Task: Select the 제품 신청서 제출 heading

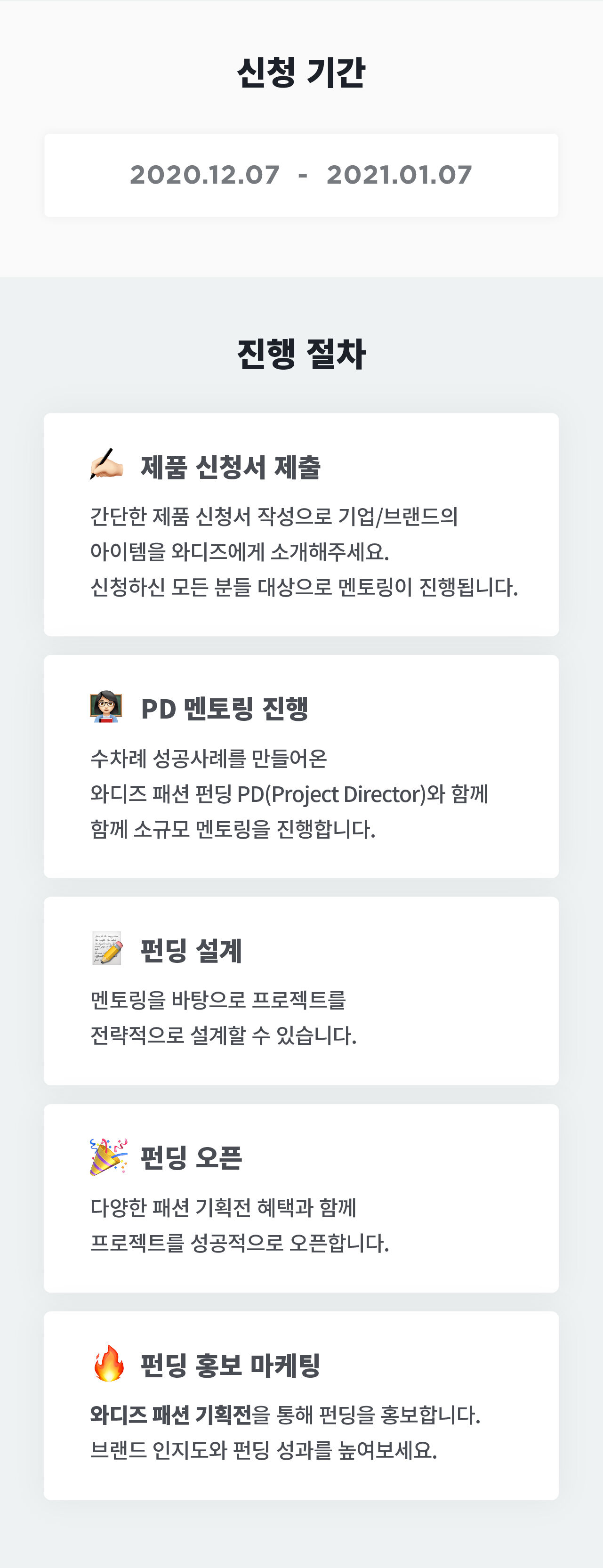Action: point(230,468)
